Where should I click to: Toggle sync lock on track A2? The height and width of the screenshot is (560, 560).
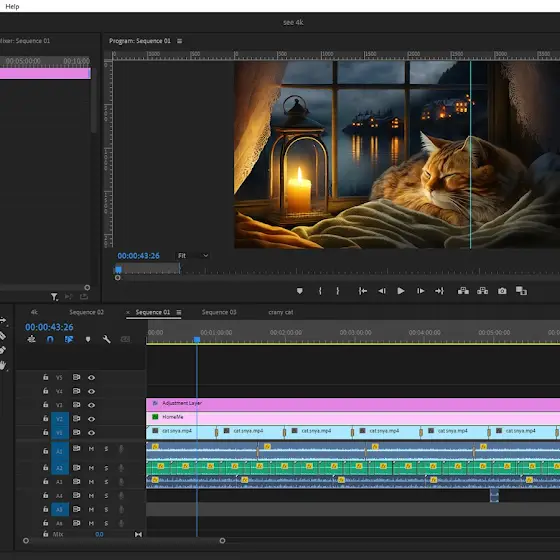(76, 468)
